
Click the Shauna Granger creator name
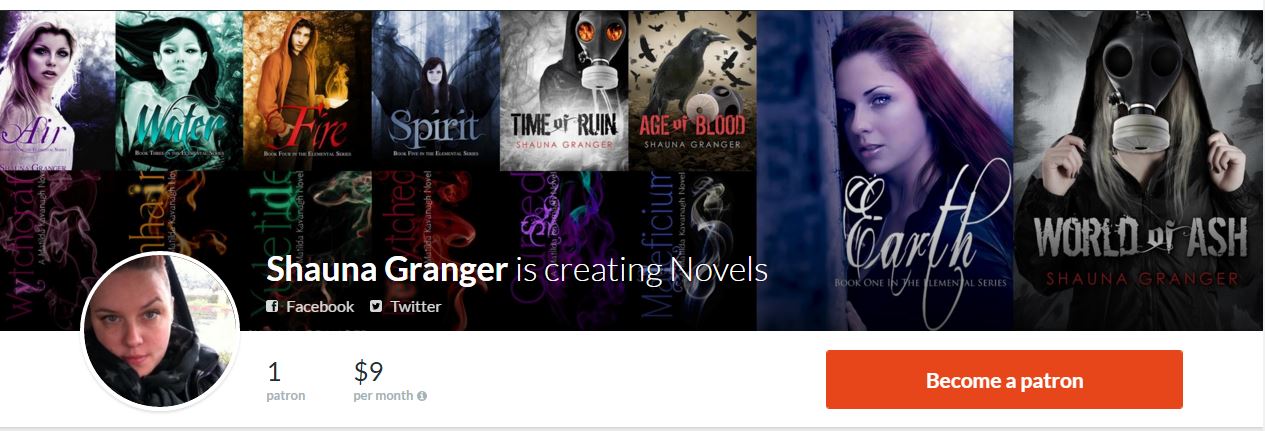click(387, 270)
